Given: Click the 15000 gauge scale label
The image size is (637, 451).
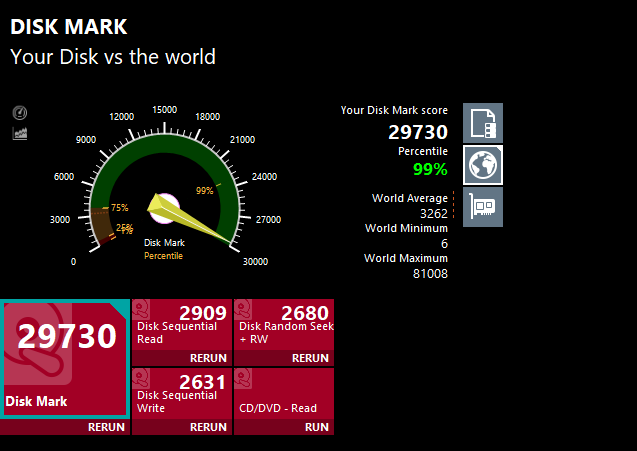Looking at the screenshot, I should point(165,110).
